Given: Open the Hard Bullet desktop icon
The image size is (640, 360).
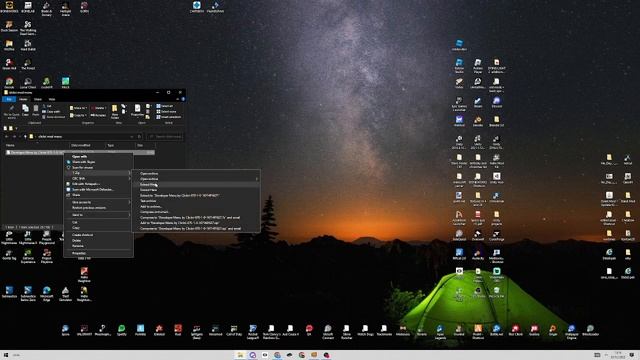Looking at the screenshot, I should (28, 45).
